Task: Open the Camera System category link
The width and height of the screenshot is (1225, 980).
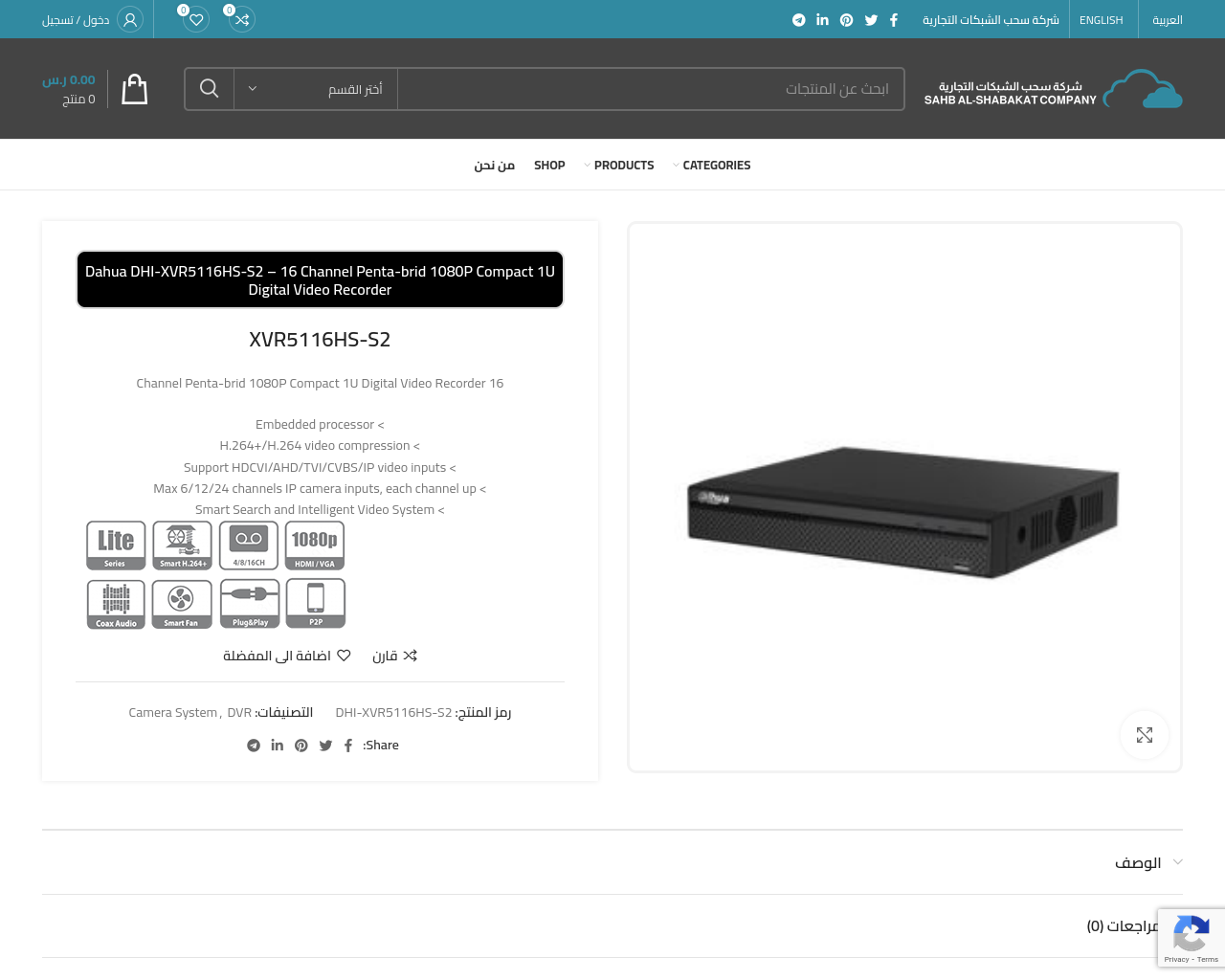Action: pos(173,713)
